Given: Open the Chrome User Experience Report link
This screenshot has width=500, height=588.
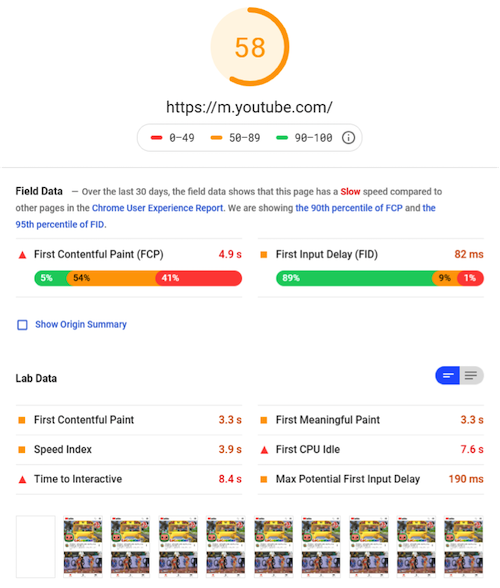Looking at the screenshot, I should (x=158, y=208).
